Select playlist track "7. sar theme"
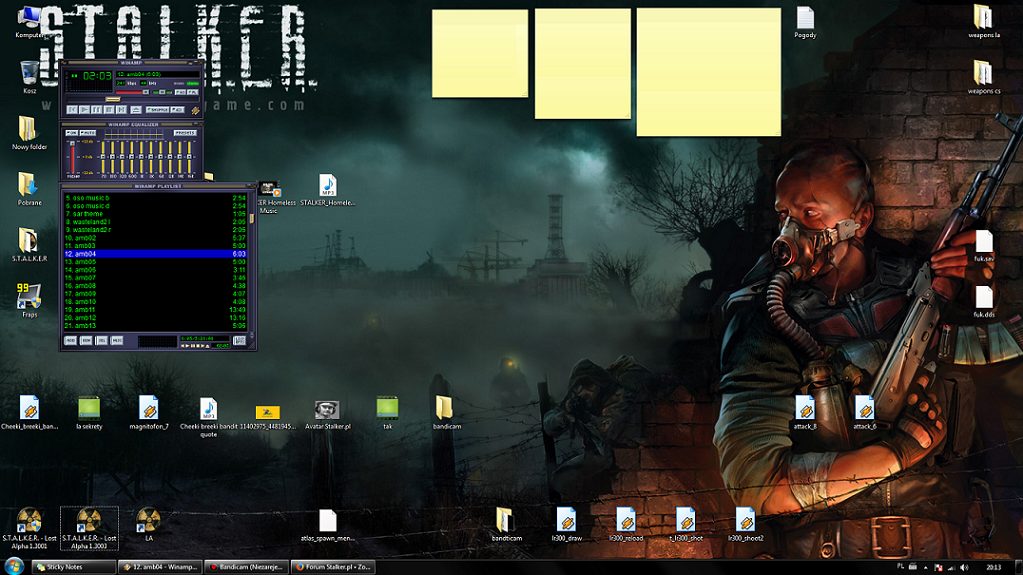The image size is (1023, 575). (155, 213)
